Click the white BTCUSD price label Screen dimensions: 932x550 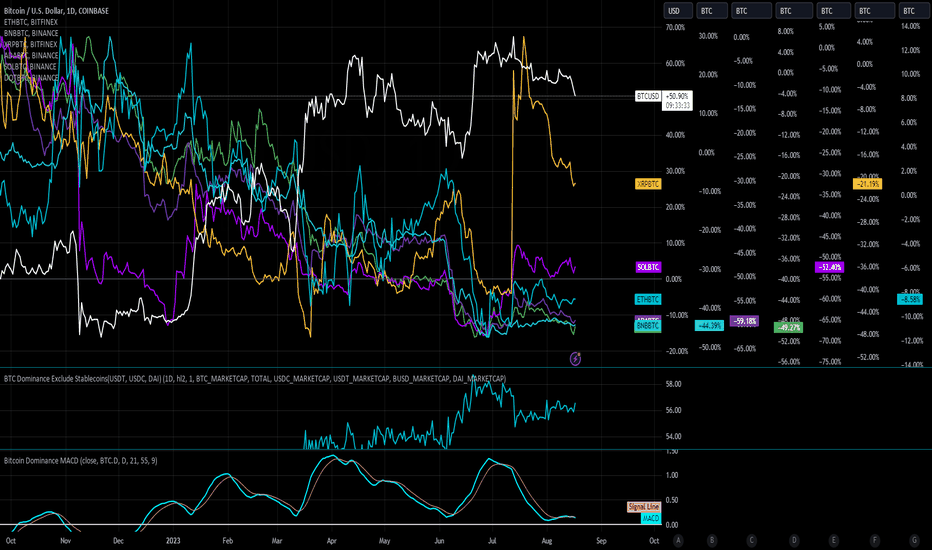(648, 96)
